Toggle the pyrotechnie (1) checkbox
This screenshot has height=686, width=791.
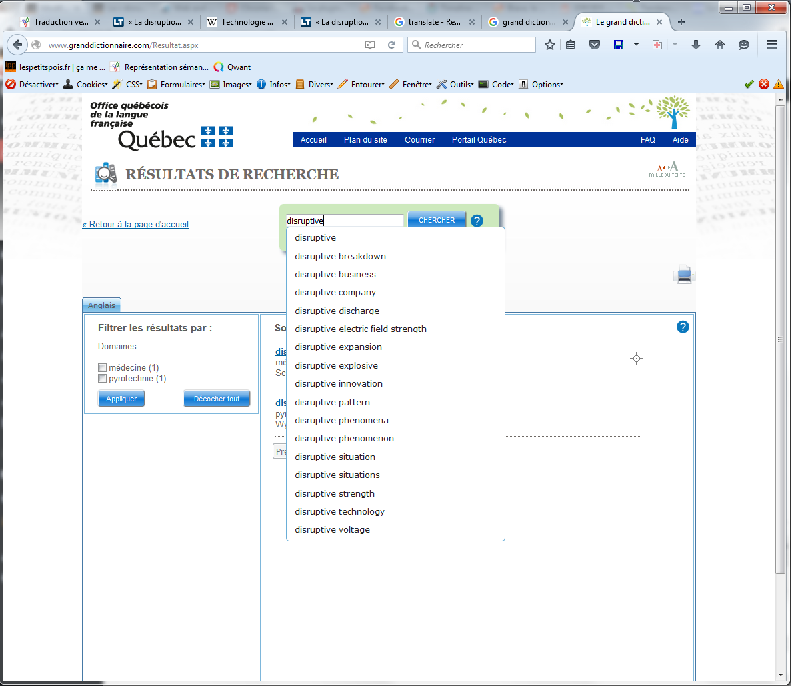tap(102, 378)
